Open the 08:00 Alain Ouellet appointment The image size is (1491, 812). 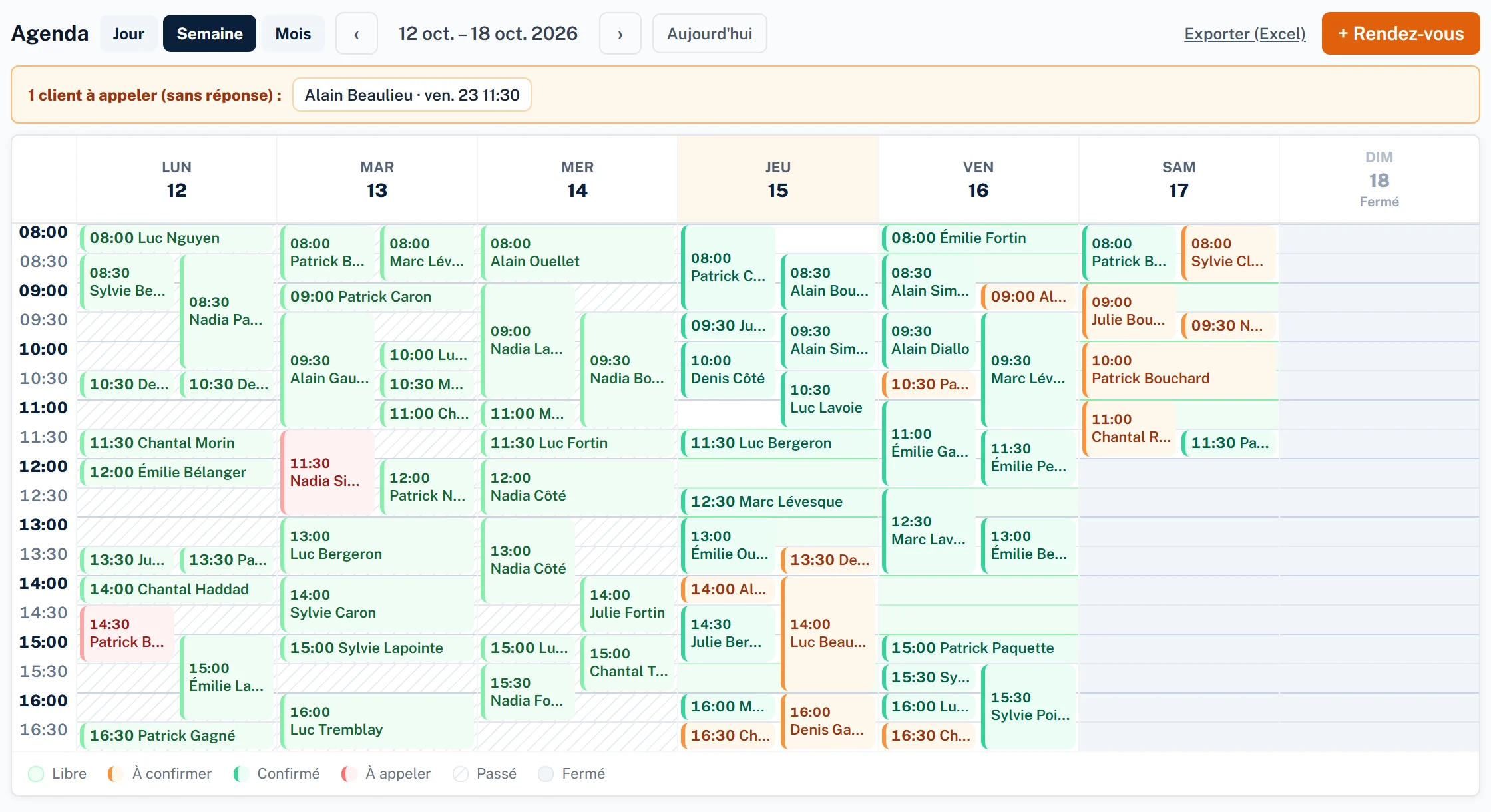coord(577,253)
